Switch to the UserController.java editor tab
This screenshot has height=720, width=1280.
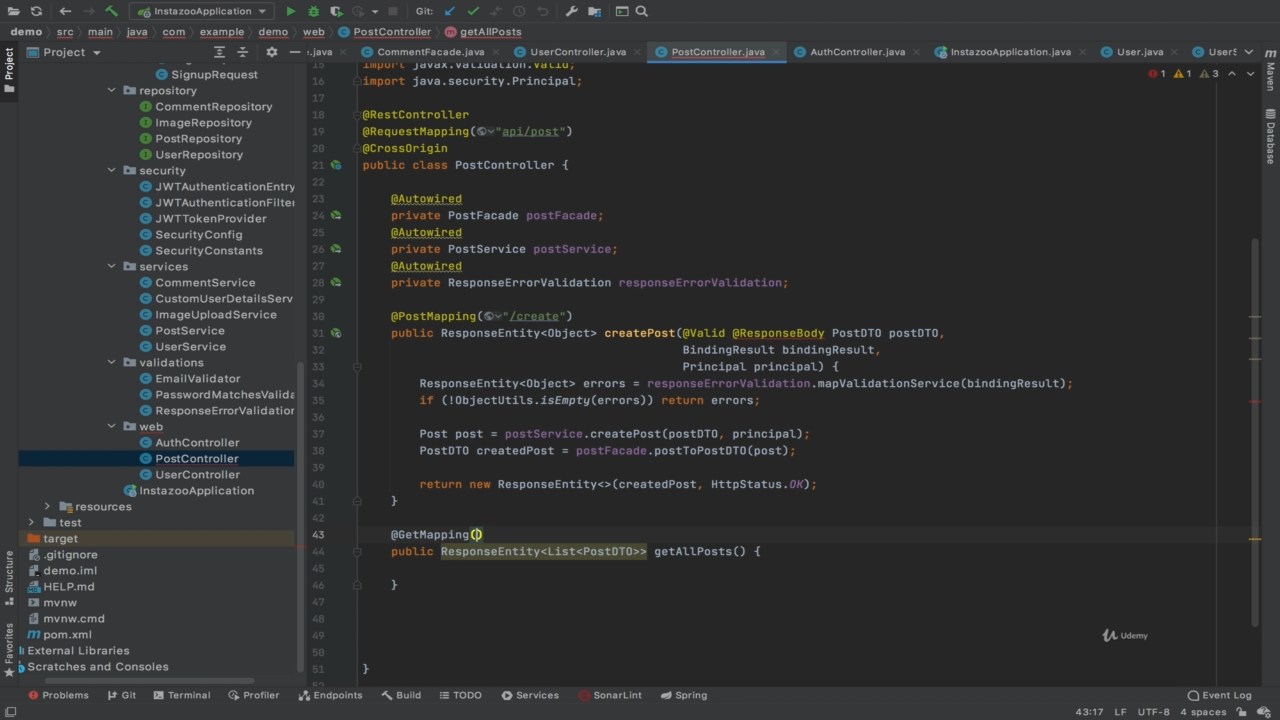click(578, 52)
